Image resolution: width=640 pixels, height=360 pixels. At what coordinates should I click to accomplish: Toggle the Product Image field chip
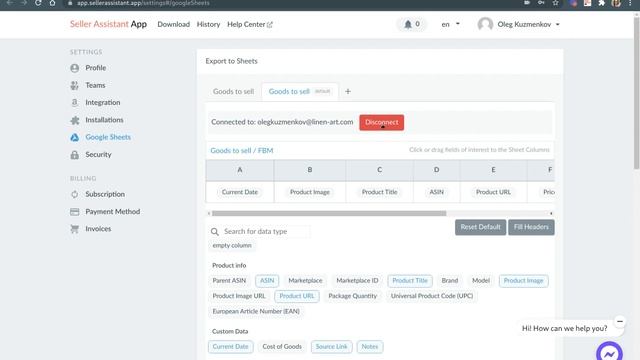coord(523,281)
